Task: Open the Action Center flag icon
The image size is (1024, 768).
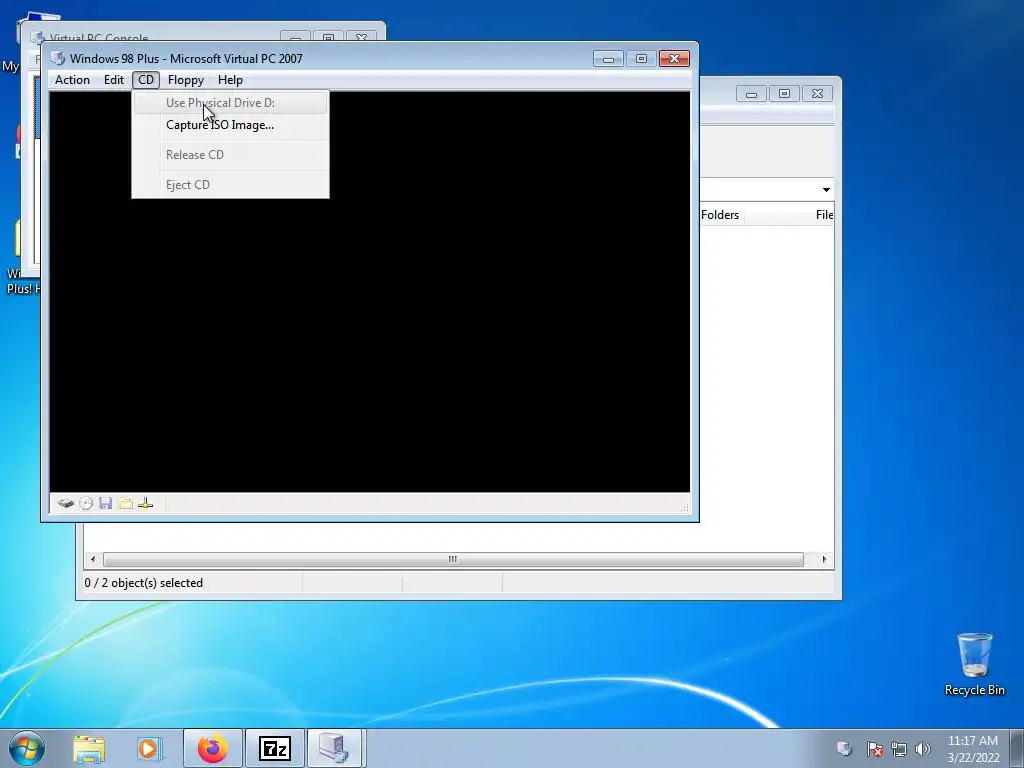Action: pos(874,748)
